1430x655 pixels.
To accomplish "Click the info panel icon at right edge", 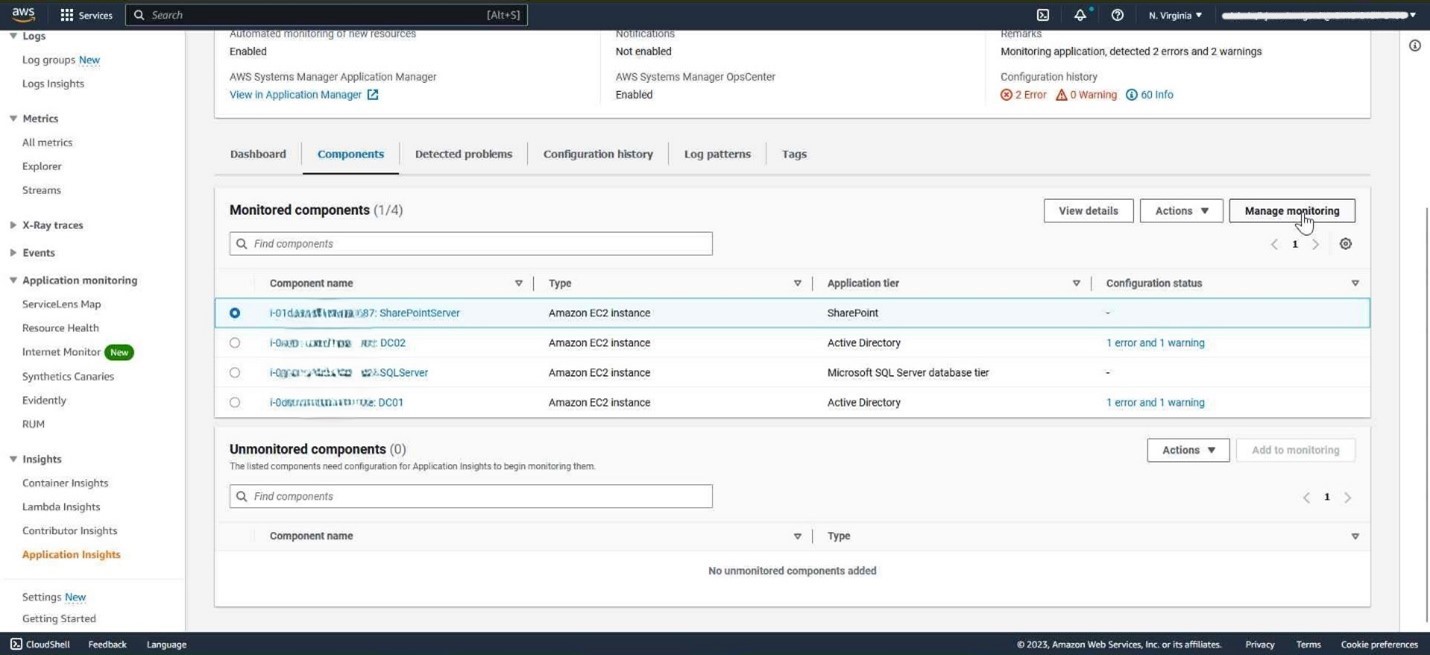I will tap(1415, 45).
